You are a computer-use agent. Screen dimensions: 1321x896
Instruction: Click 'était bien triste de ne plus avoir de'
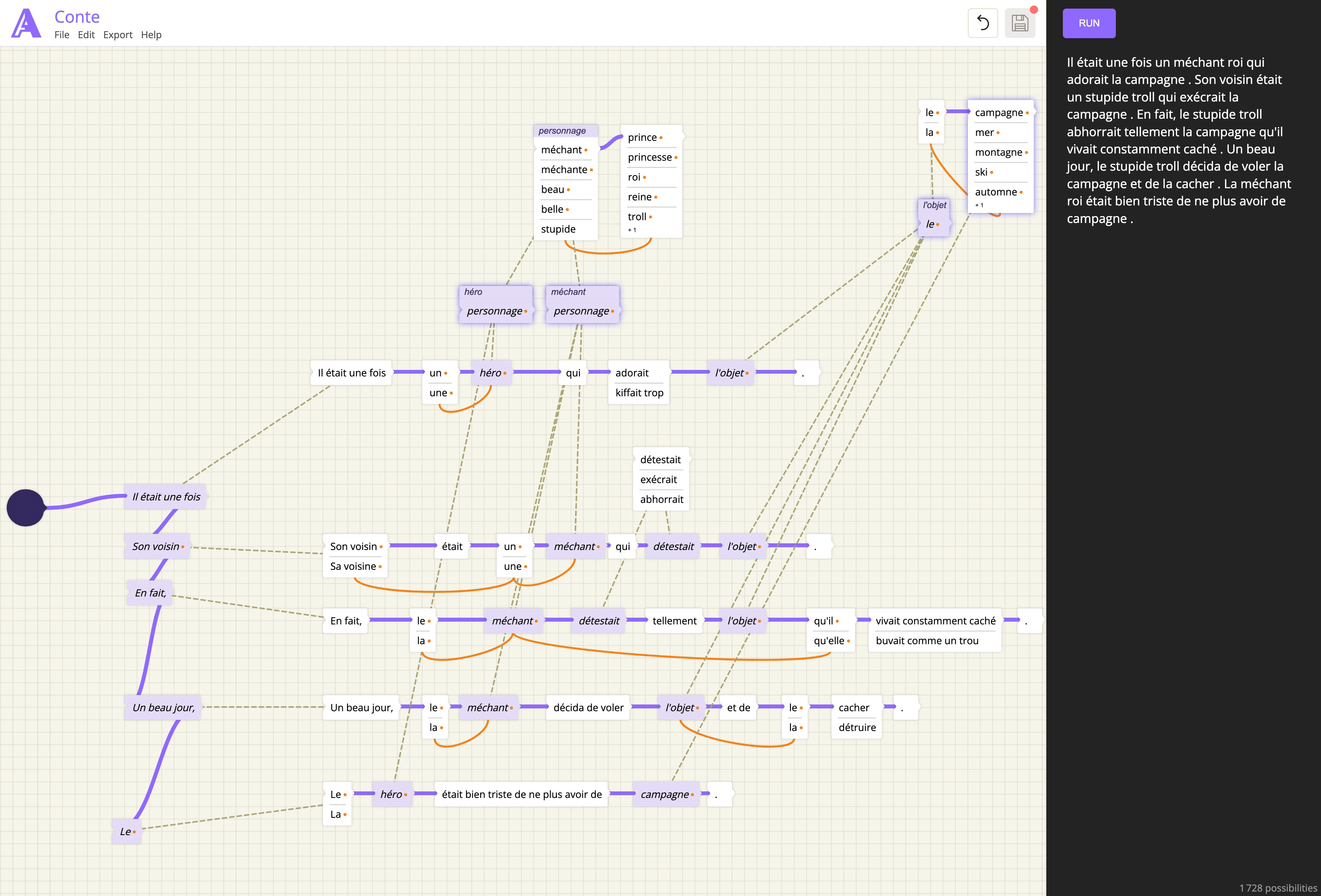[521, 795]
